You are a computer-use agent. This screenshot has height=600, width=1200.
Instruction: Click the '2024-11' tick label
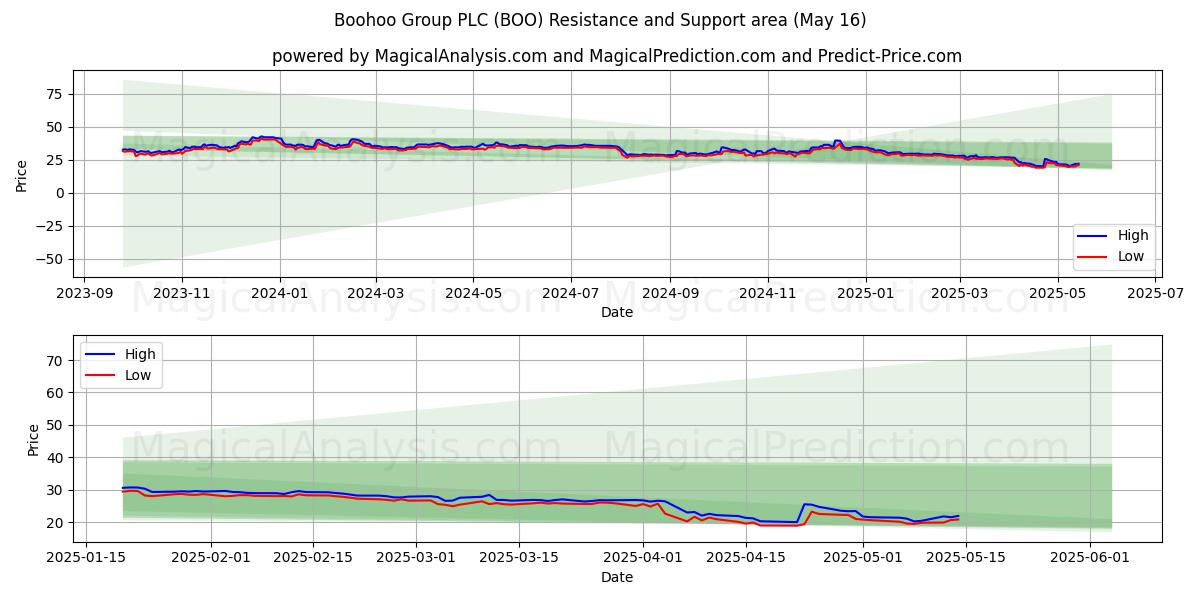click(x=768, y=293)
